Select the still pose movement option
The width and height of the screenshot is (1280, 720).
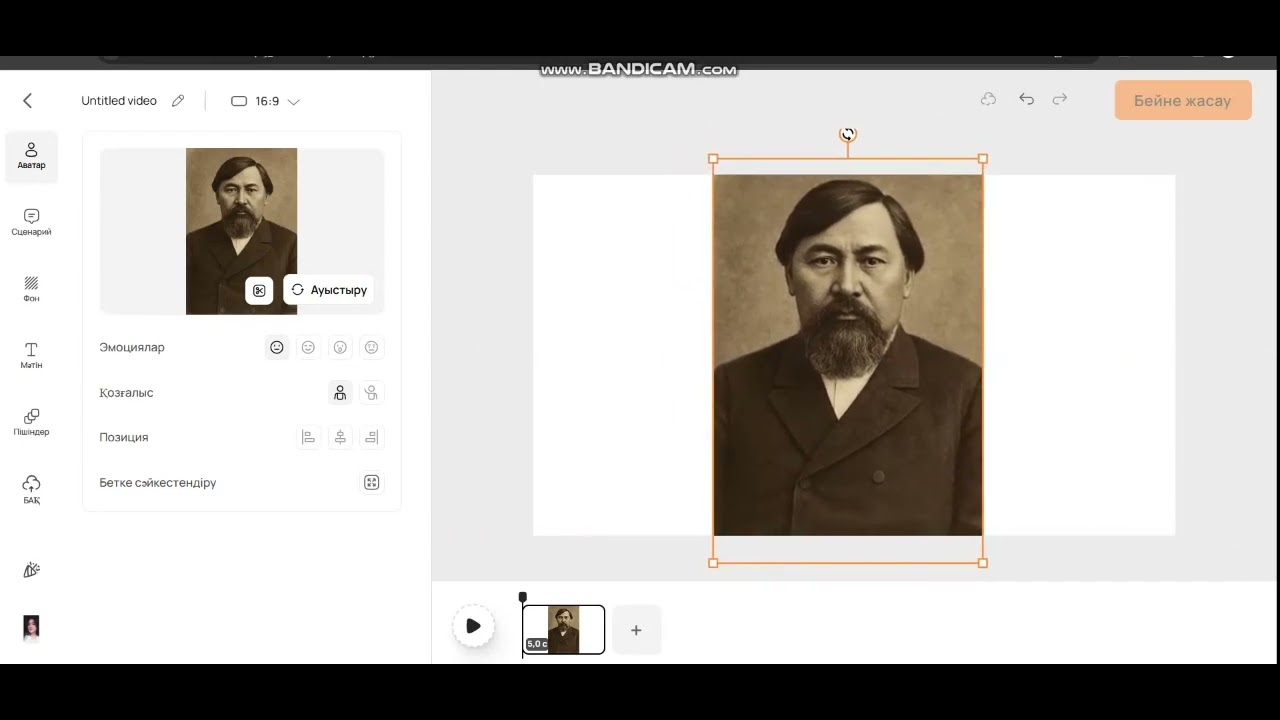tap(340, 393)
